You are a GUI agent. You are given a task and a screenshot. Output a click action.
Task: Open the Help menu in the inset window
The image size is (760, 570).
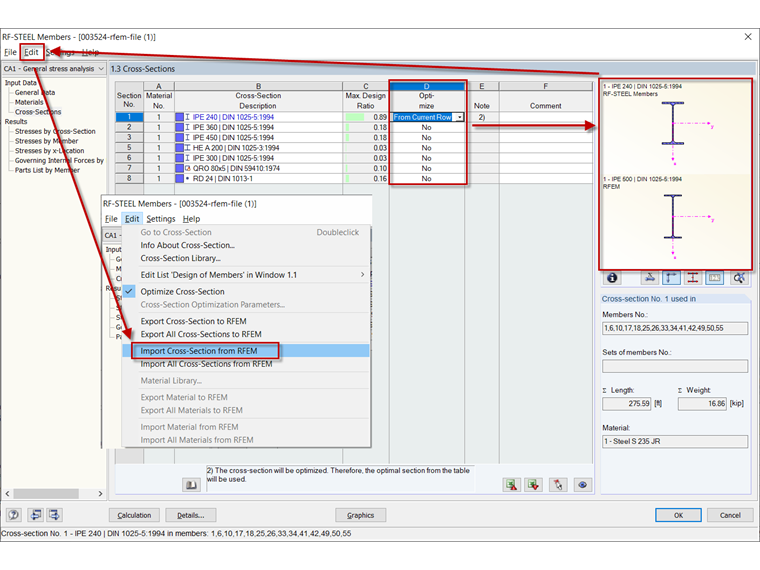[191, 219]
